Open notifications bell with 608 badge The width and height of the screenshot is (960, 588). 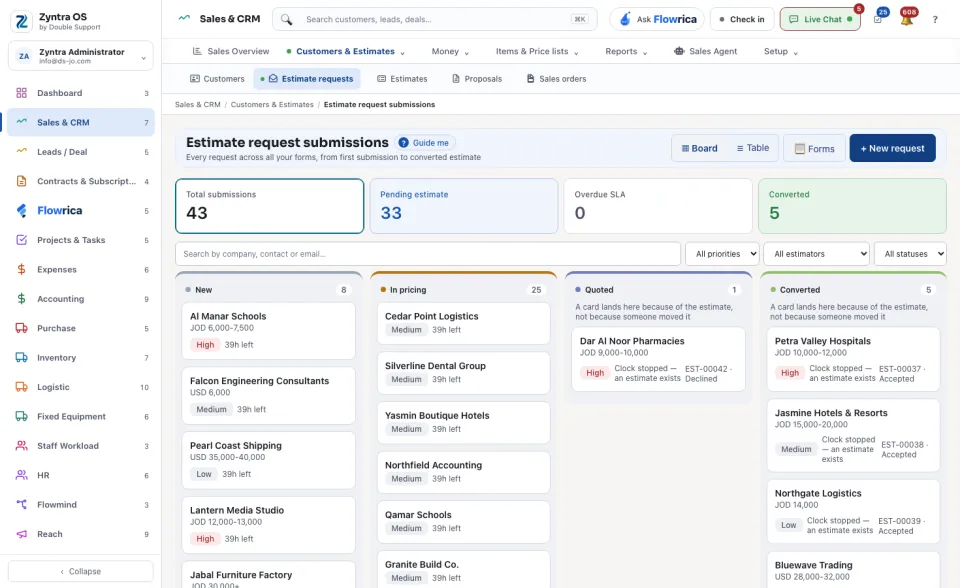pos(907,18)
